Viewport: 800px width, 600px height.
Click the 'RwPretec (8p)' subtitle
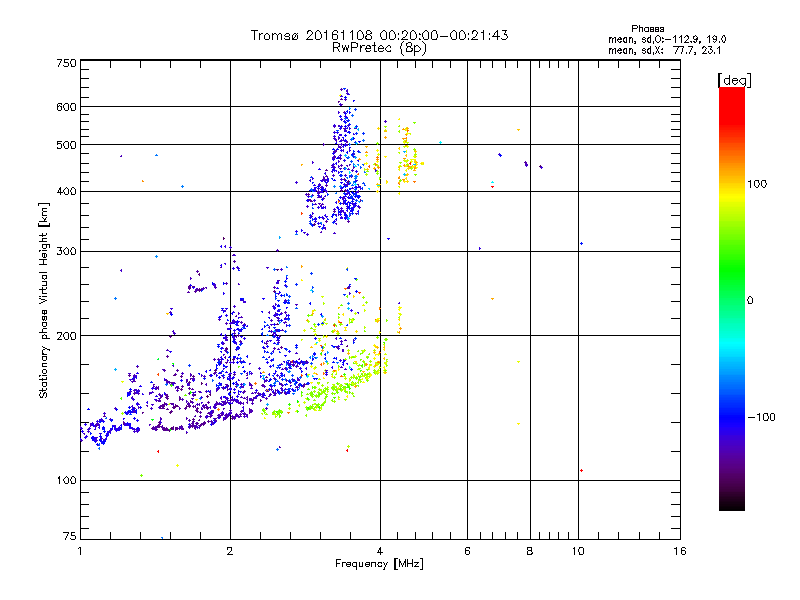tap(379, 48)
